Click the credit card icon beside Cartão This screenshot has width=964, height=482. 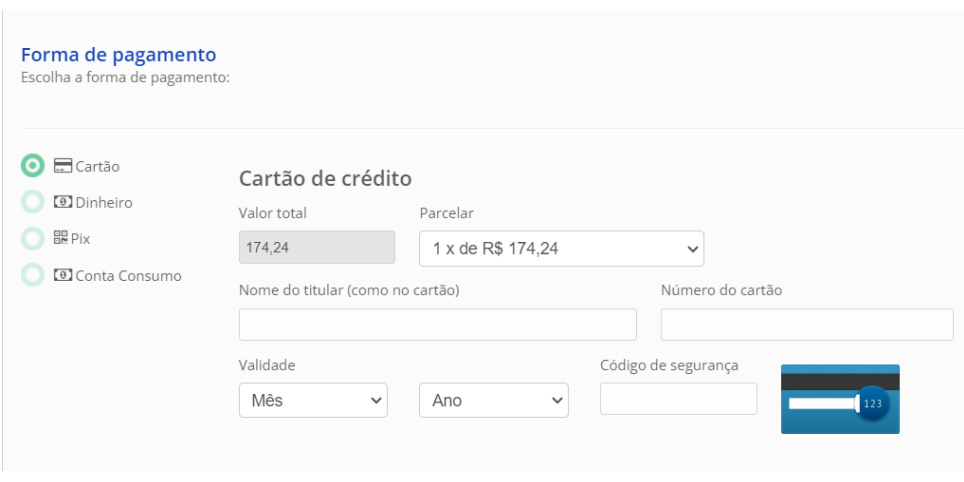tap(61, 166)
